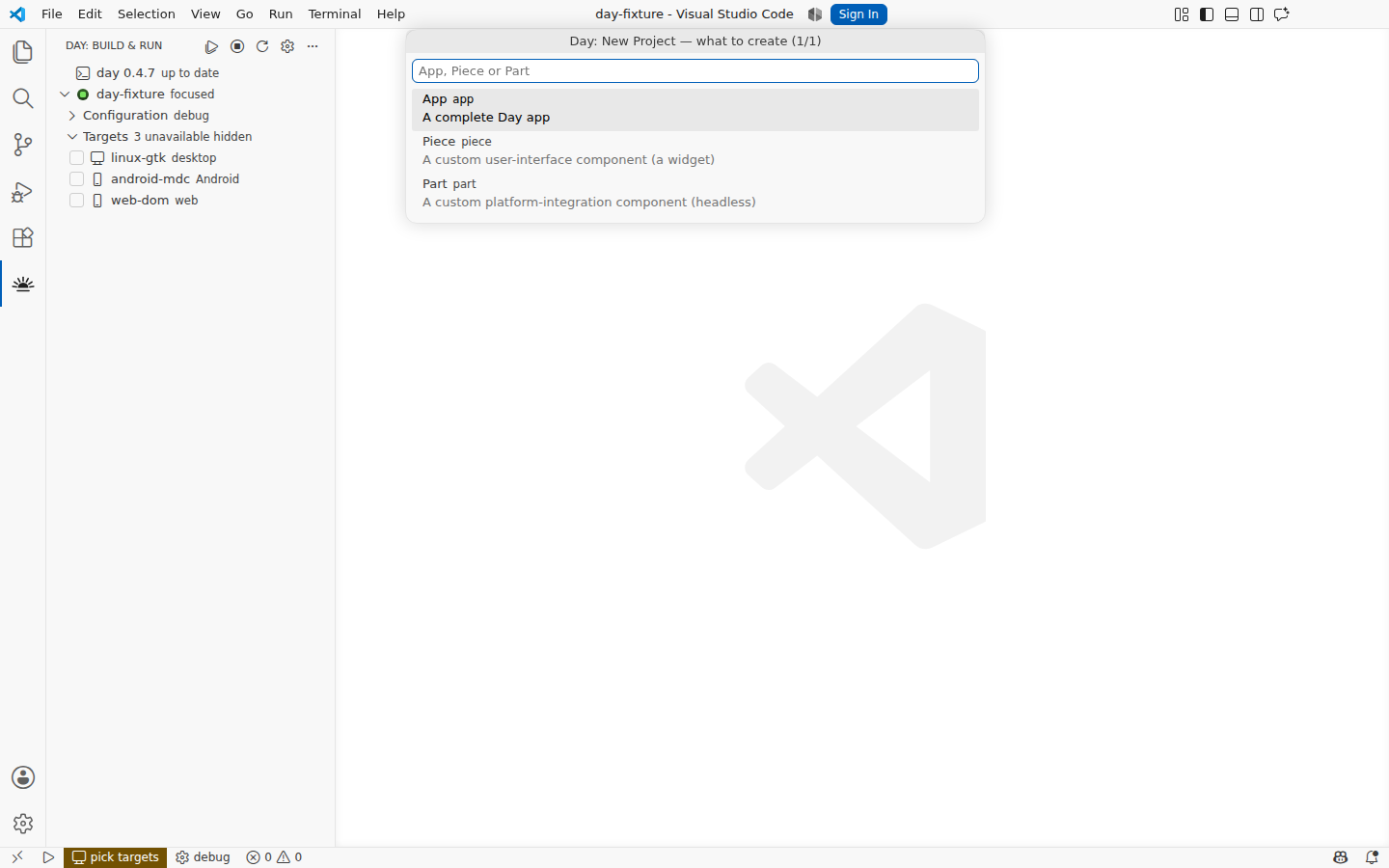Tick the linux-gtk target checkbox
The image size is (1389, 868).
(77, 158)
